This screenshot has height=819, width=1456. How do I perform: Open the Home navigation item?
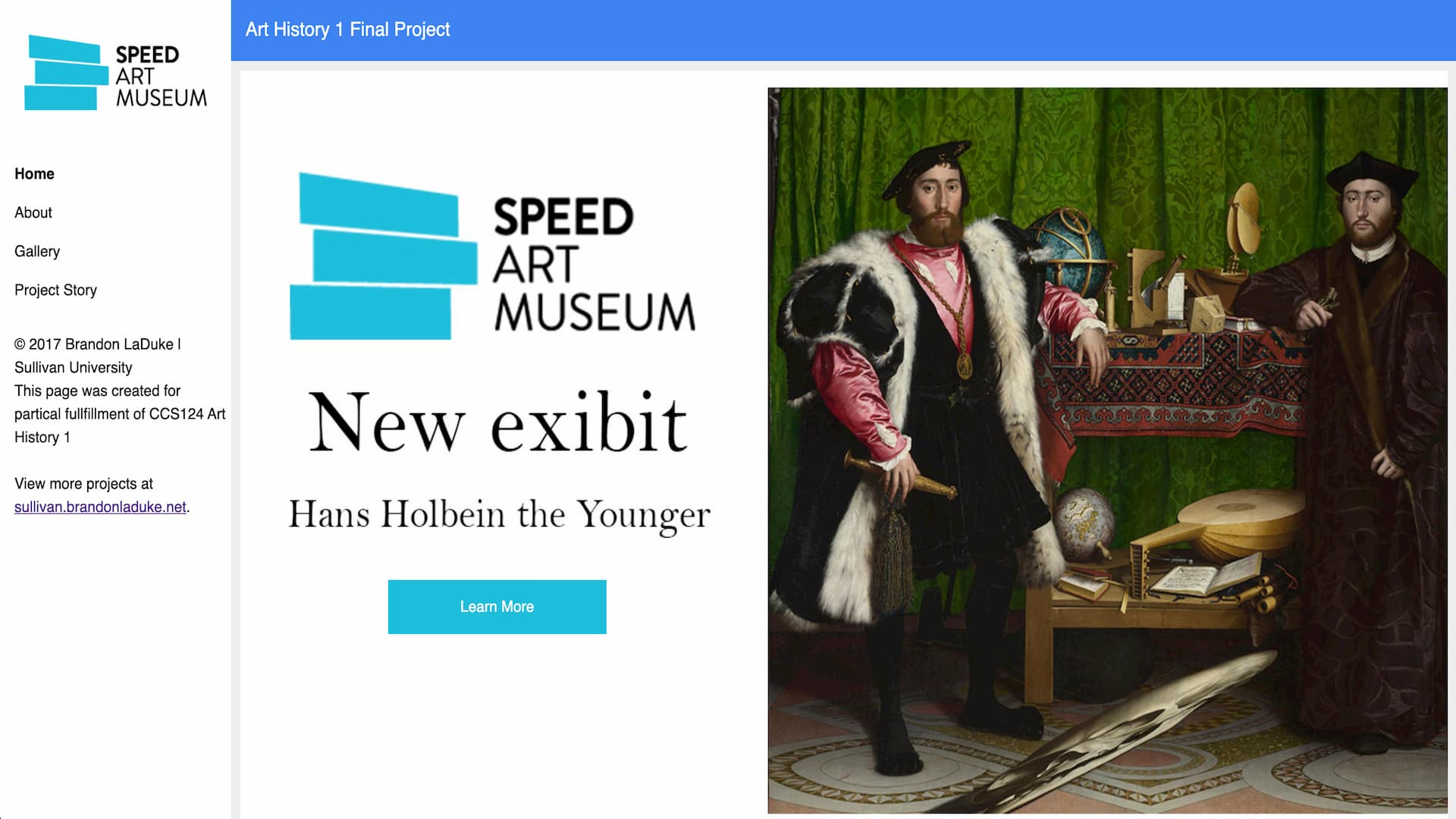point(34,174)
